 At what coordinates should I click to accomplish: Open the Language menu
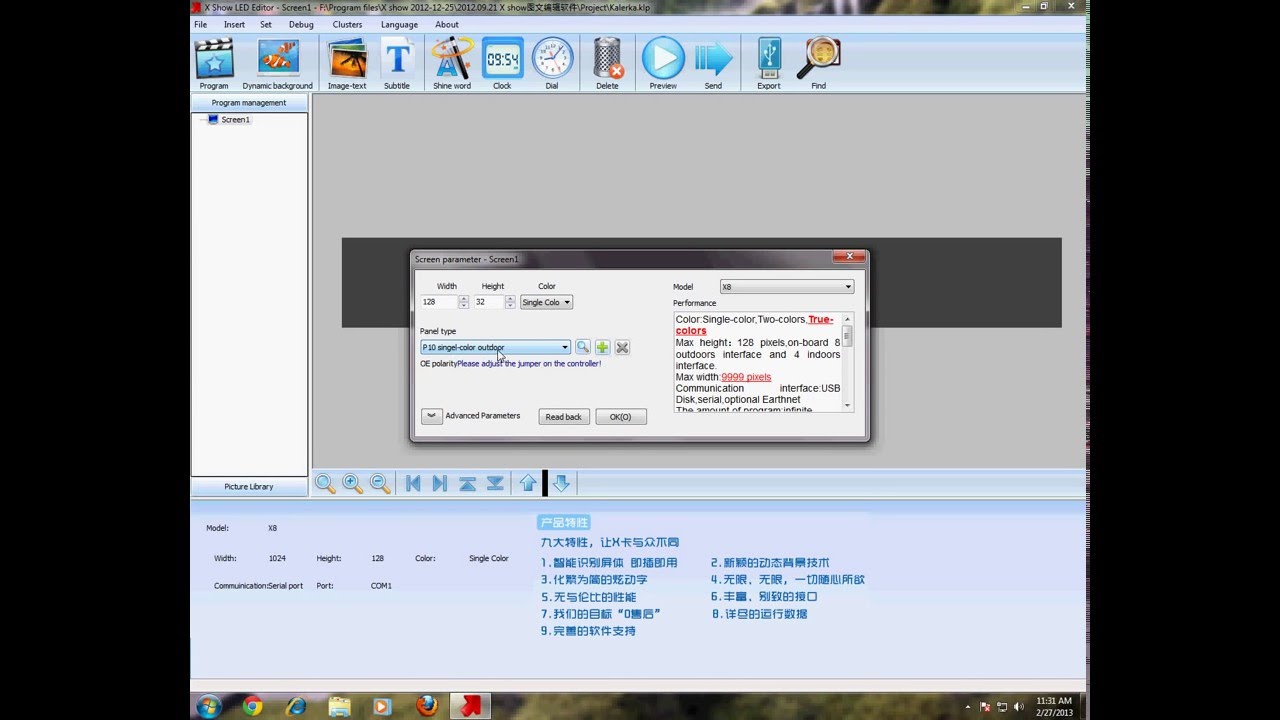click(x=399, y=24)
